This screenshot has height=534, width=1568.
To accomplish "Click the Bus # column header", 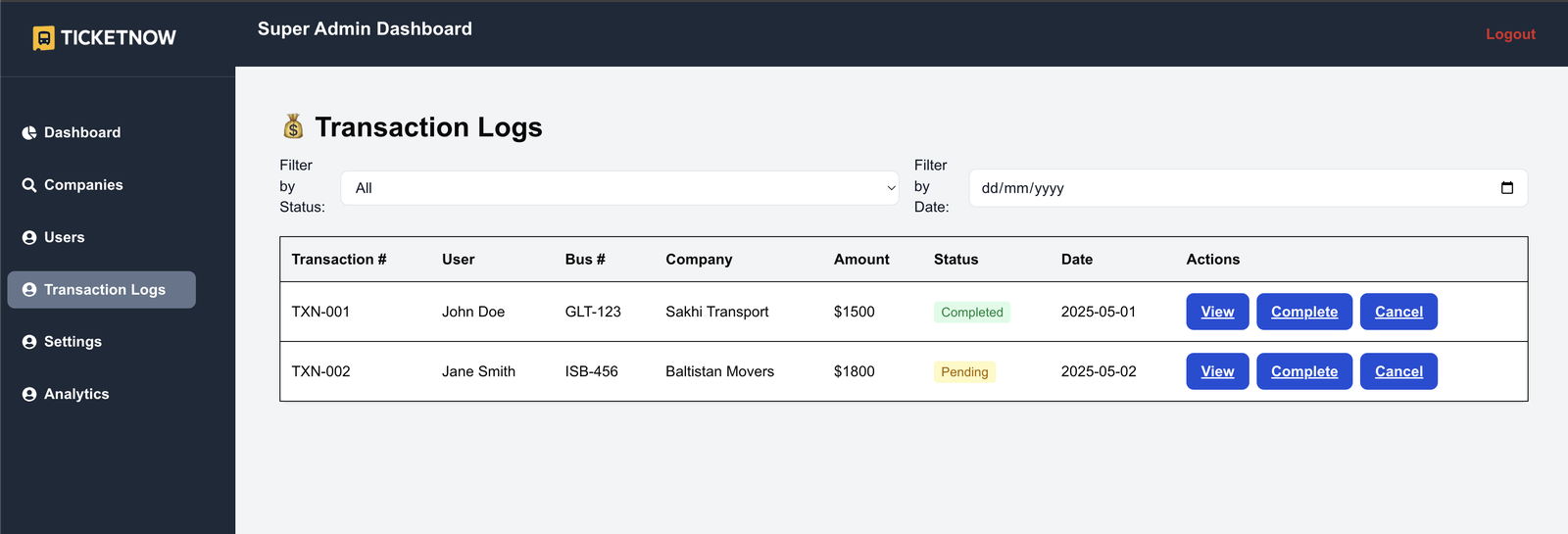I will [585, 260].
